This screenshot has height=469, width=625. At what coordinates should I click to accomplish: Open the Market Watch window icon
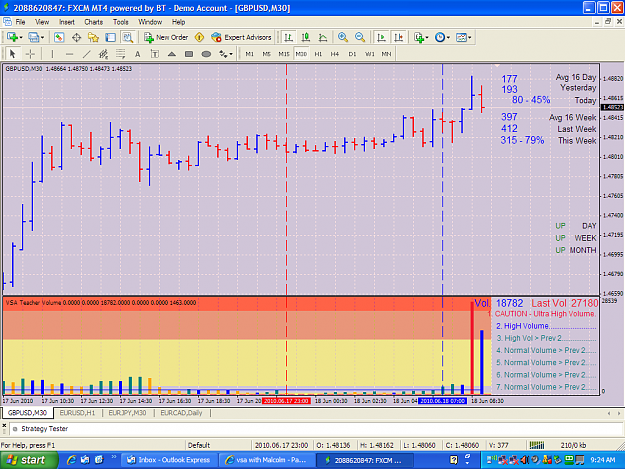pyautogui.click(x=59, y=37)
